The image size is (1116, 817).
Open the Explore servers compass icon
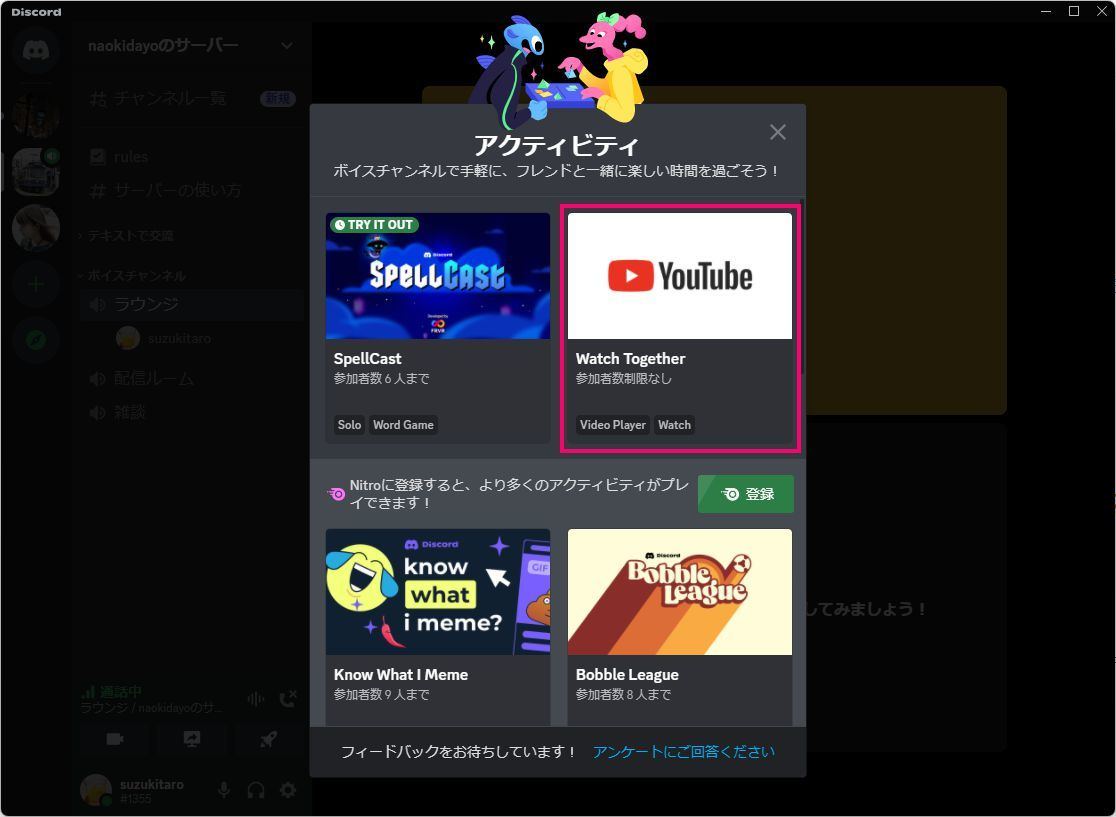tap(36, 339)
